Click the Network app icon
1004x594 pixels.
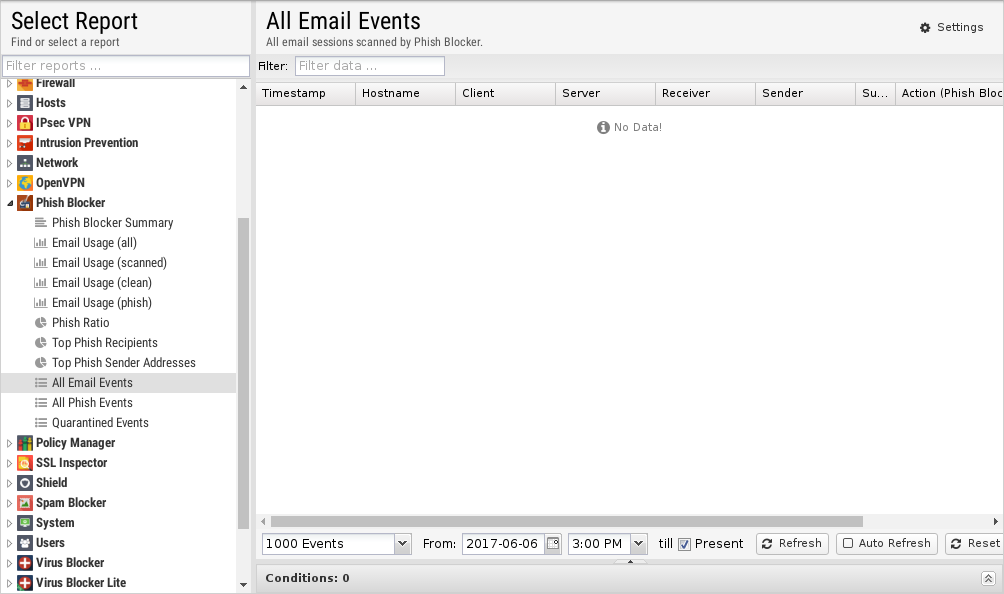[24, 163]
